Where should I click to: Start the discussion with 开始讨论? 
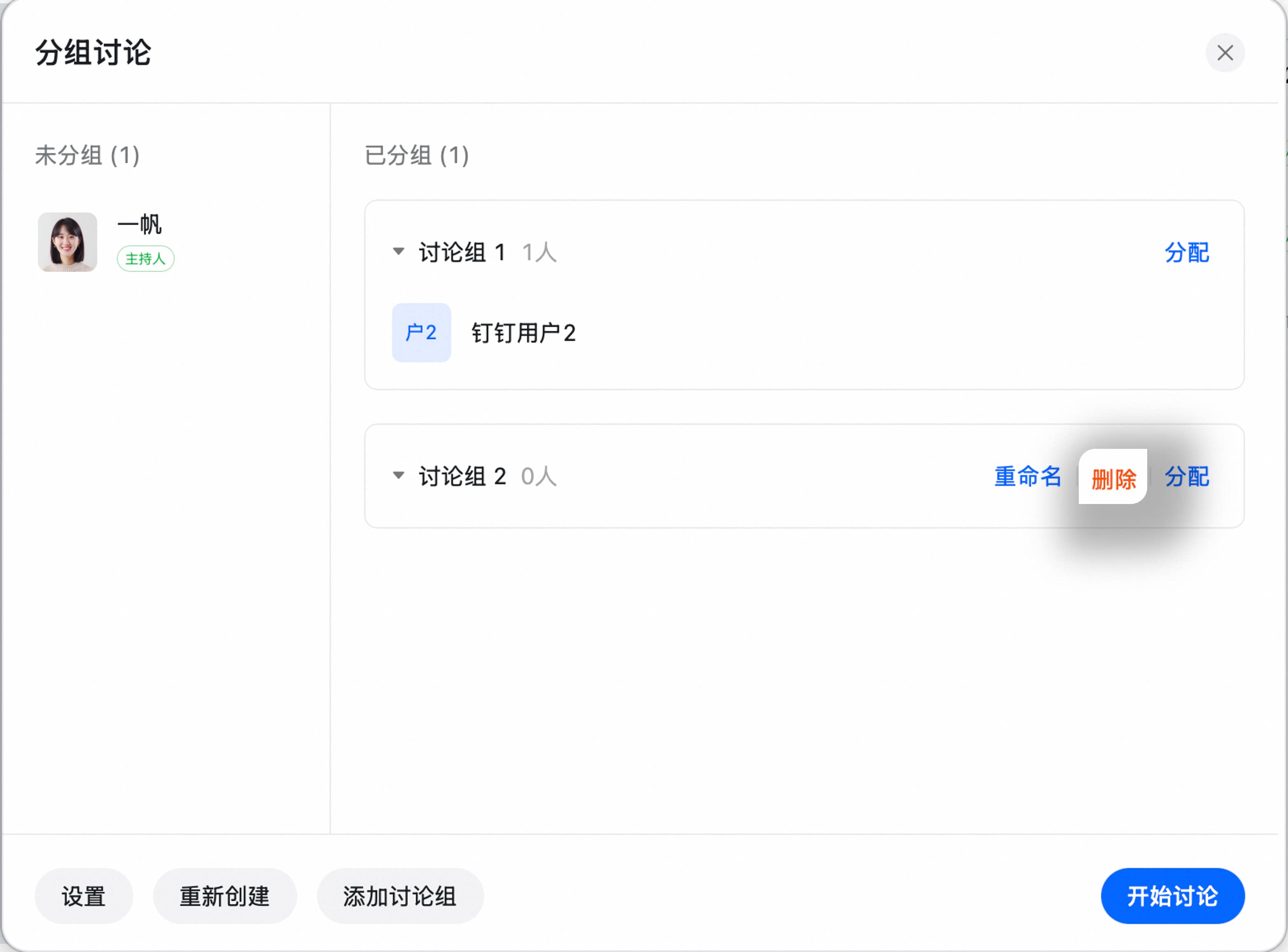[1172, 896]
